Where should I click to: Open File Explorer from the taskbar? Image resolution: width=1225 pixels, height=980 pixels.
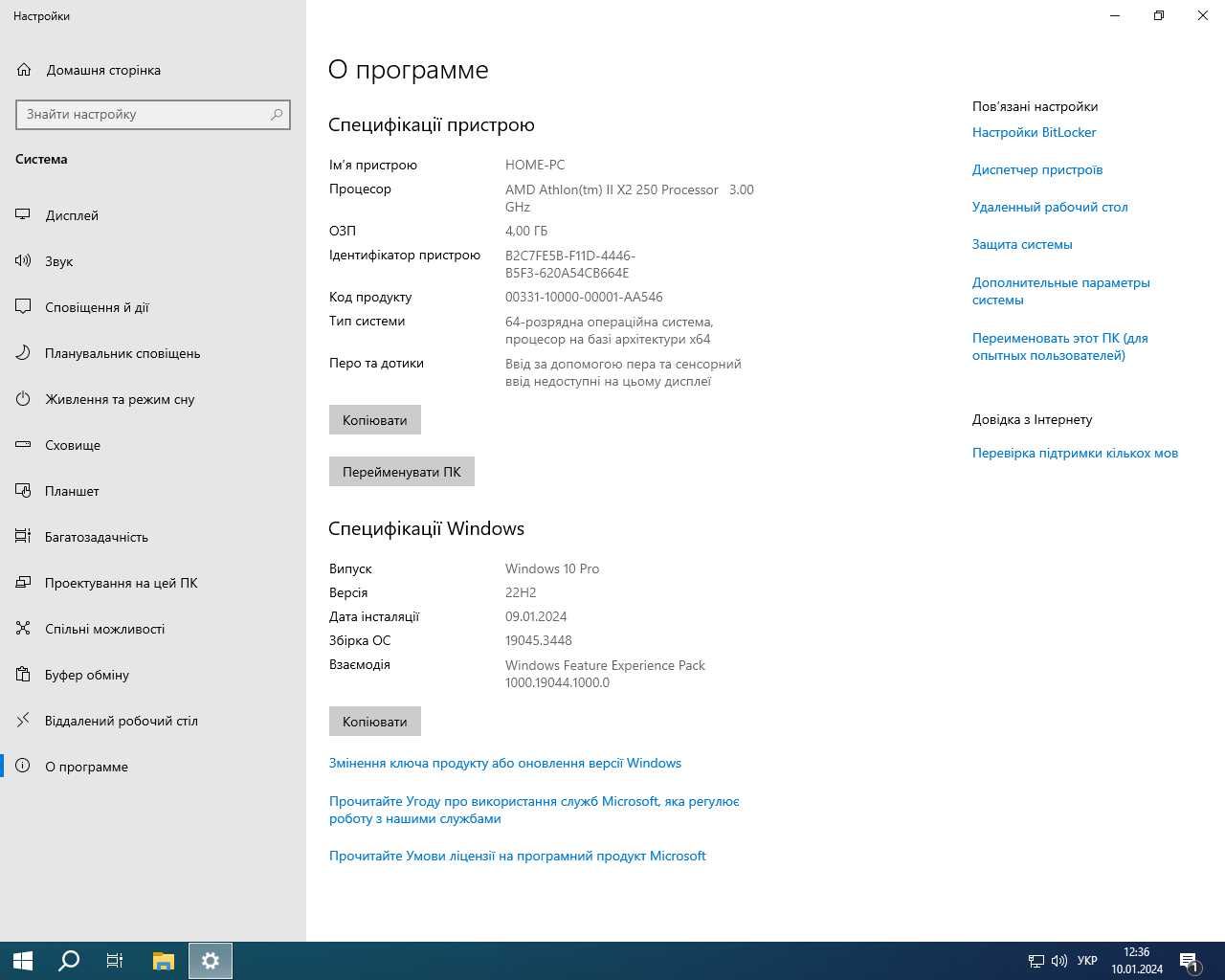pos(164,961)
